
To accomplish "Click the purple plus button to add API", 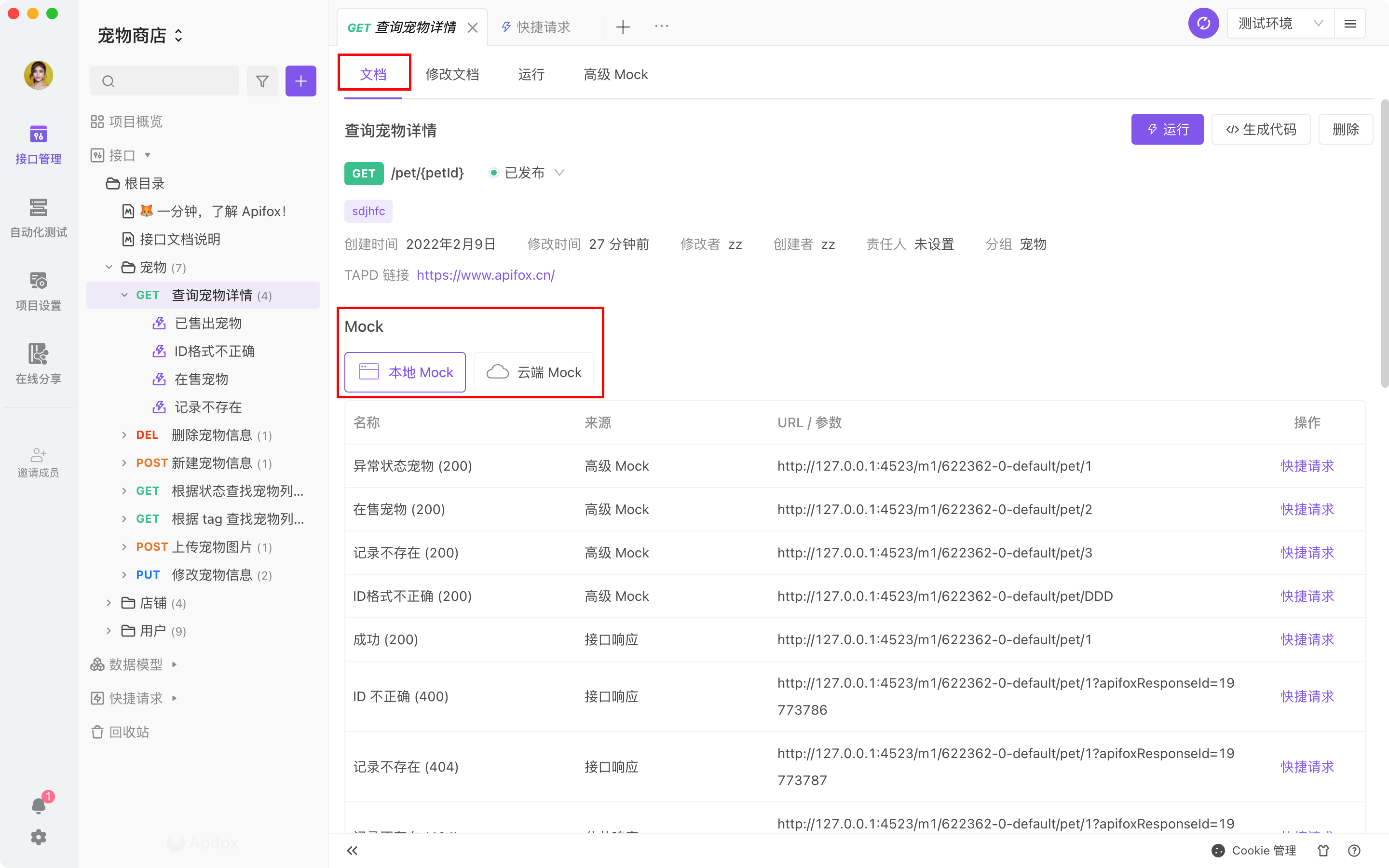I will 301,81.
